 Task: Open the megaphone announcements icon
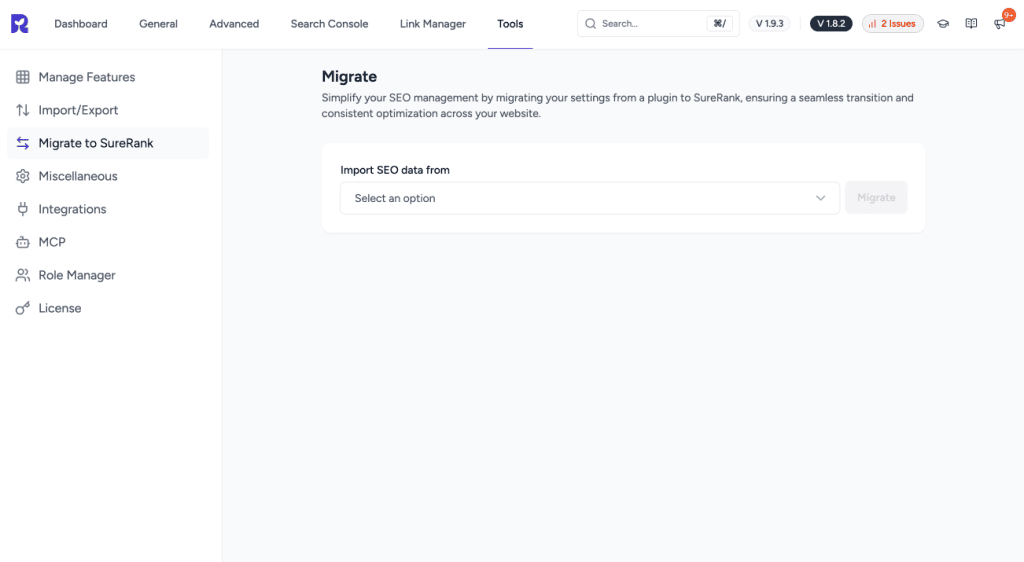(x=999, y=25)
